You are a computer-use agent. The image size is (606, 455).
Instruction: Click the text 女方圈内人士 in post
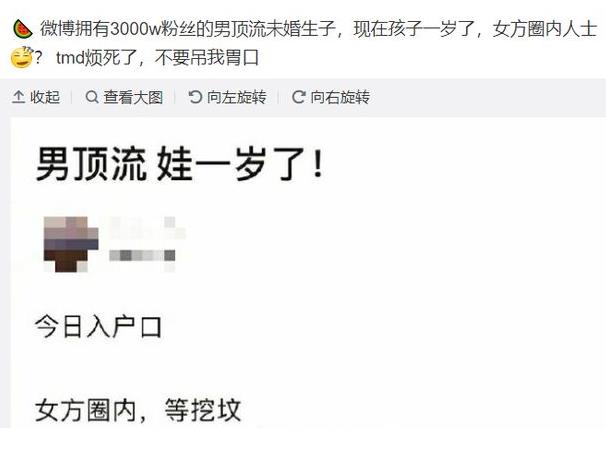545,29
